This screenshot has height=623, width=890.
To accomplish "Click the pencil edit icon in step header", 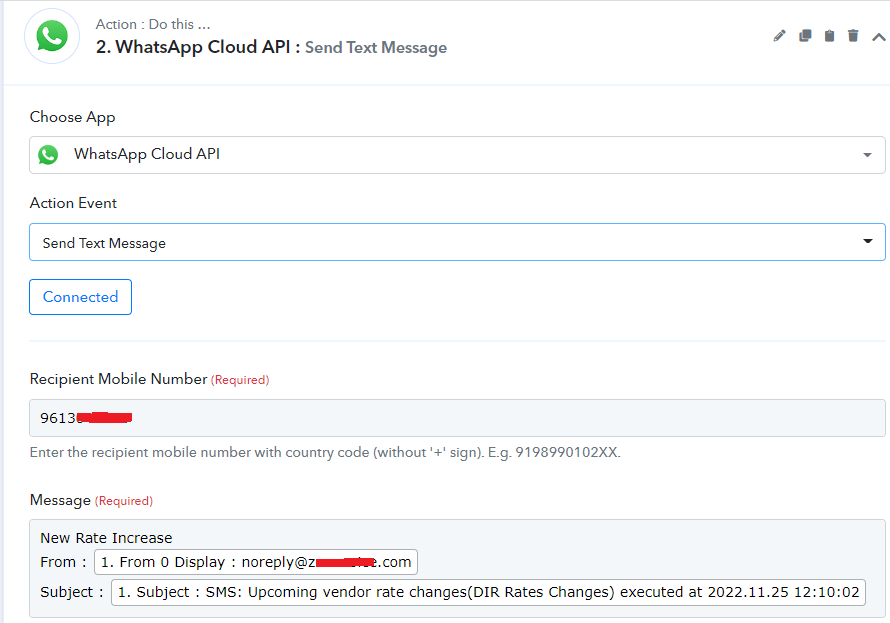I will point(779,36).
